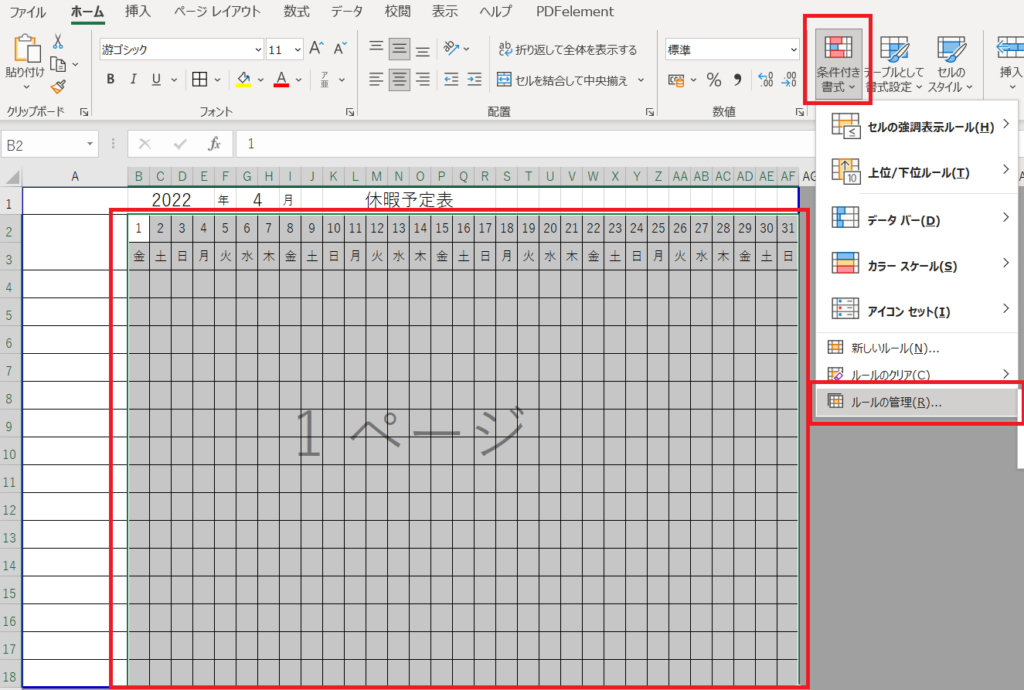Click the increase font size icon

click(316, 49)
